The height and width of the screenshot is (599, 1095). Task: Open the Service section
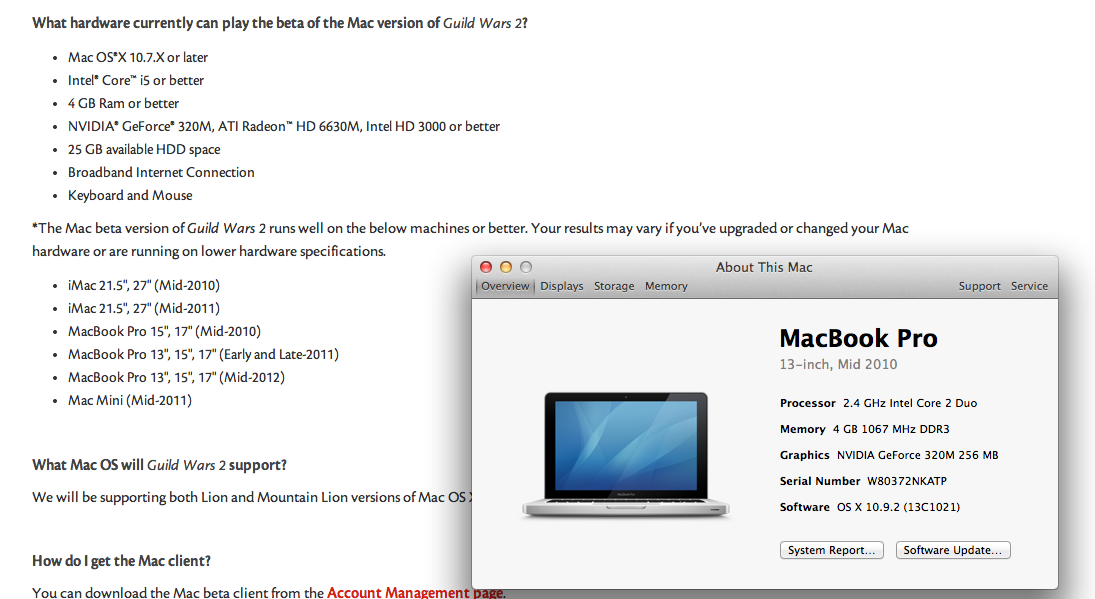pos(1029,286)
